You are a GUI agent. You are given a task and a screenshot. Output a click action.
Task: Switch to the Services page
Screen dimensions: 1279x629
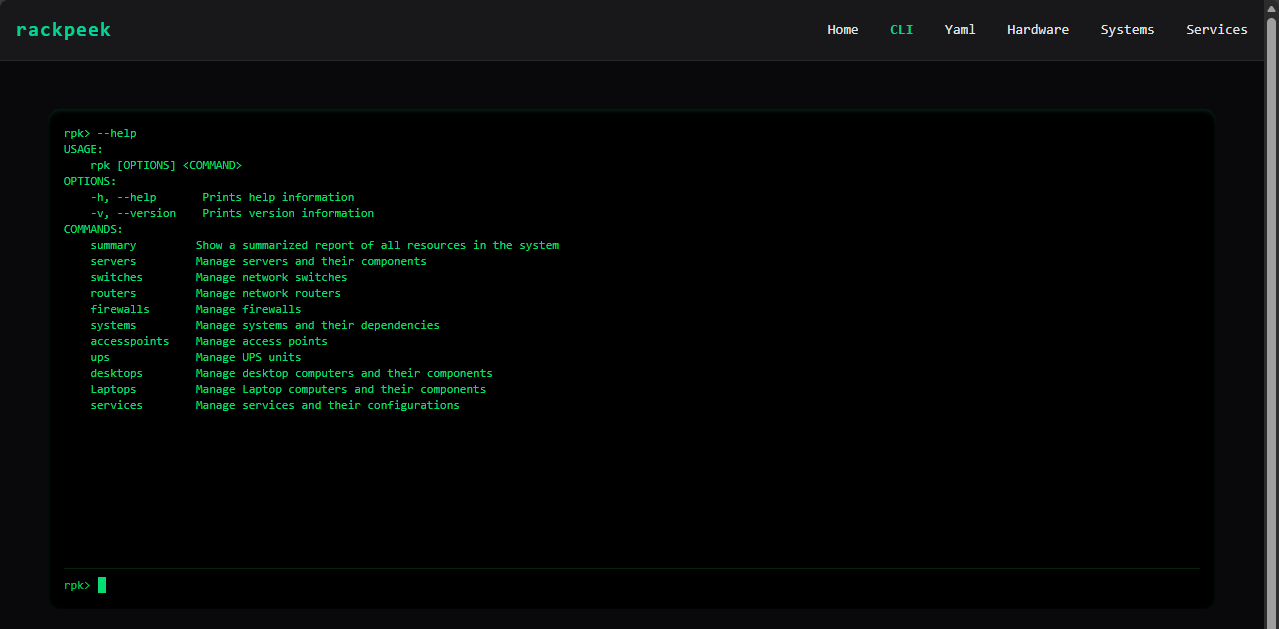(1216, 30)
